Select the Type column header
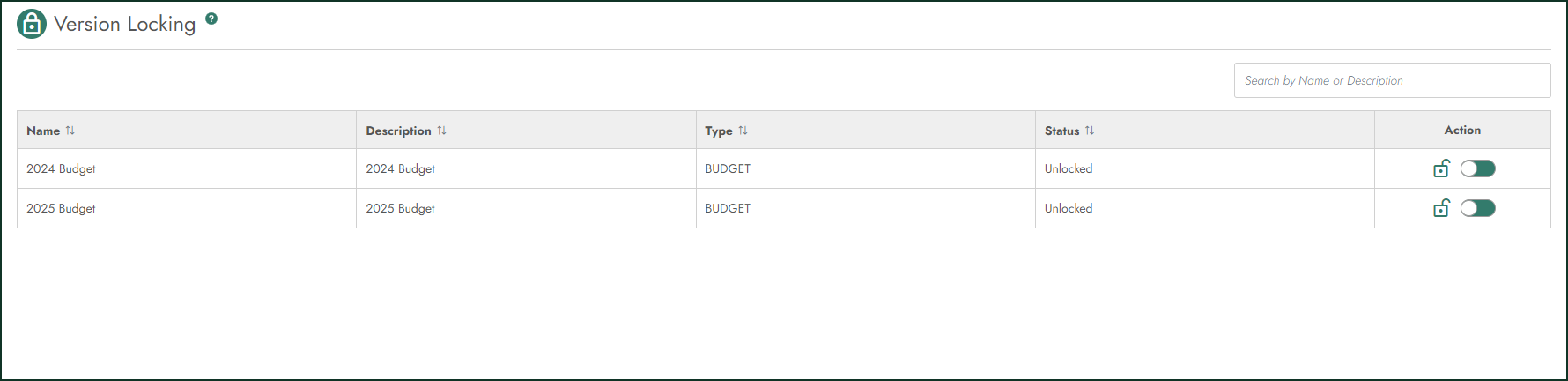Viewport: 1568px width, 381px height. (x=866, y=130)
